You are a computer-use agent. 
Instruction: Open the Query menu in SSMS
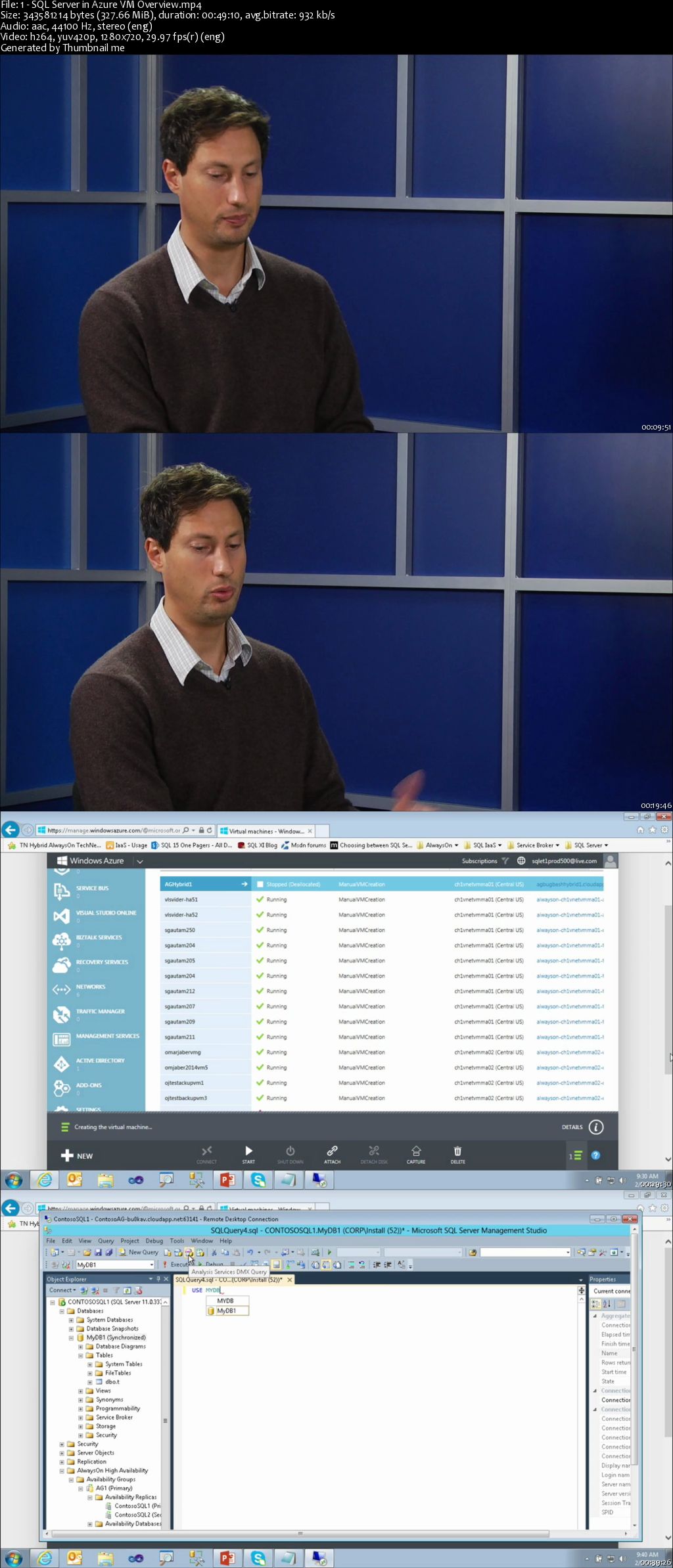[x=106, y=1241]
